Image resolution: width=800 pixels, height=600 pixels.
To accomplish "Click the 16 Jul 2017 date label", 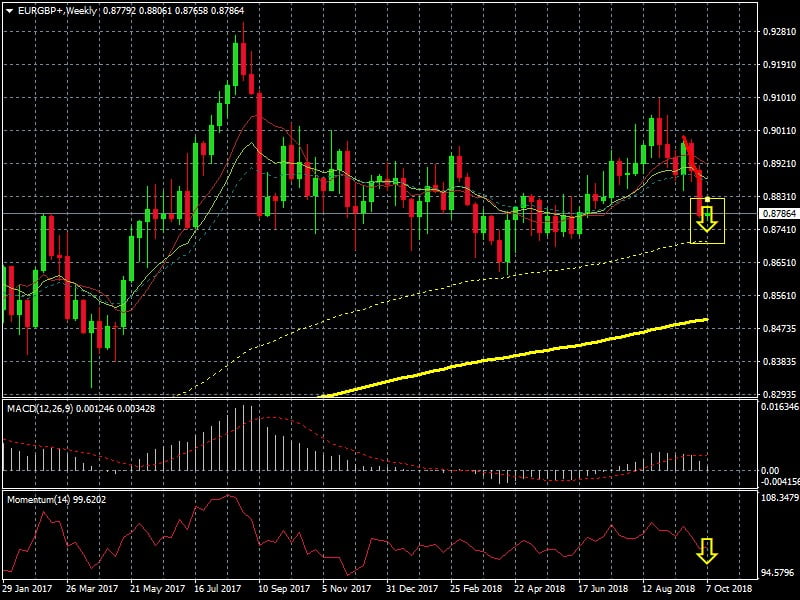I will 215,590.
